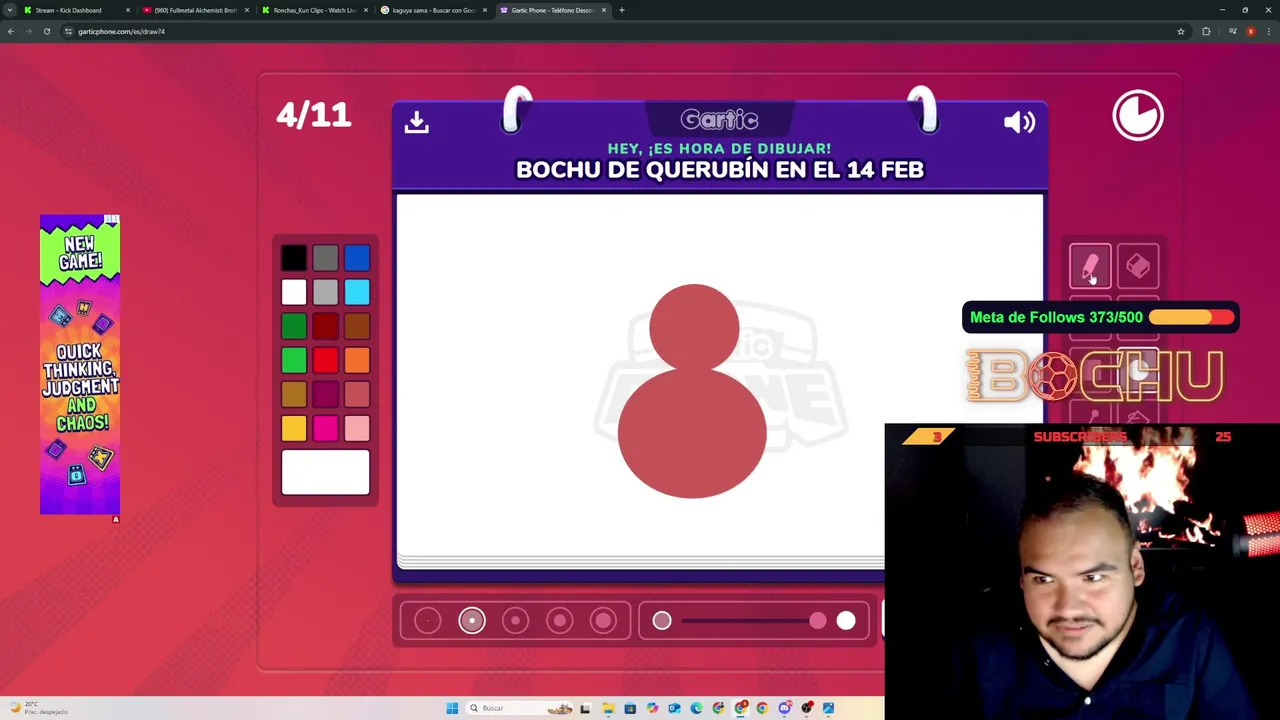The height and width of the screenshot is (720, 1280).
Task: Open the Chrome profile avatar
Action: coord(1251,31)
